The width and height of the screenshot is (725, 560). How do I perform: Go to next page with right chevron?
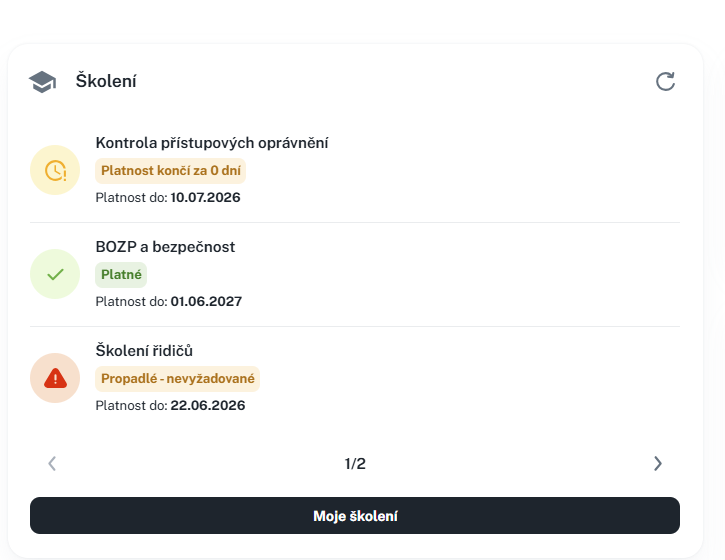(x=657, y=463)
